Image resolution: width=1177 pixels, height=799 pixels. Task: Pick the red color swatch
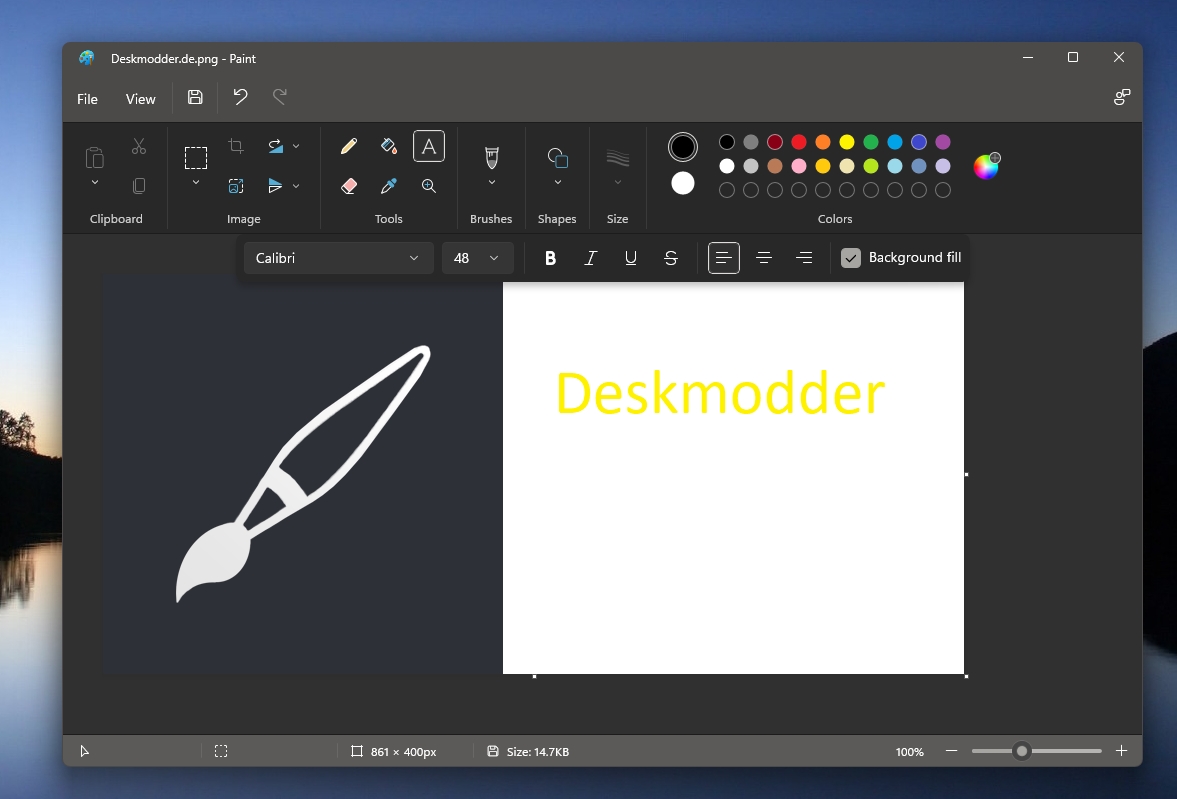click(x=799, y=142)
